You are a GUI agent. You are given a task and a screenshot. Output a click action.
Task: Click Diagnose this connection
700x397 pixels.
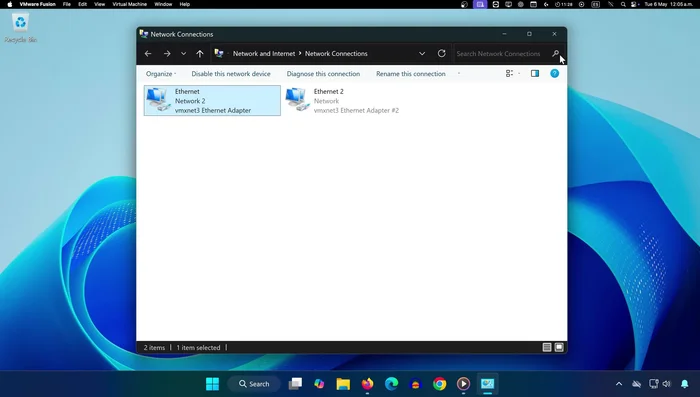323,74
